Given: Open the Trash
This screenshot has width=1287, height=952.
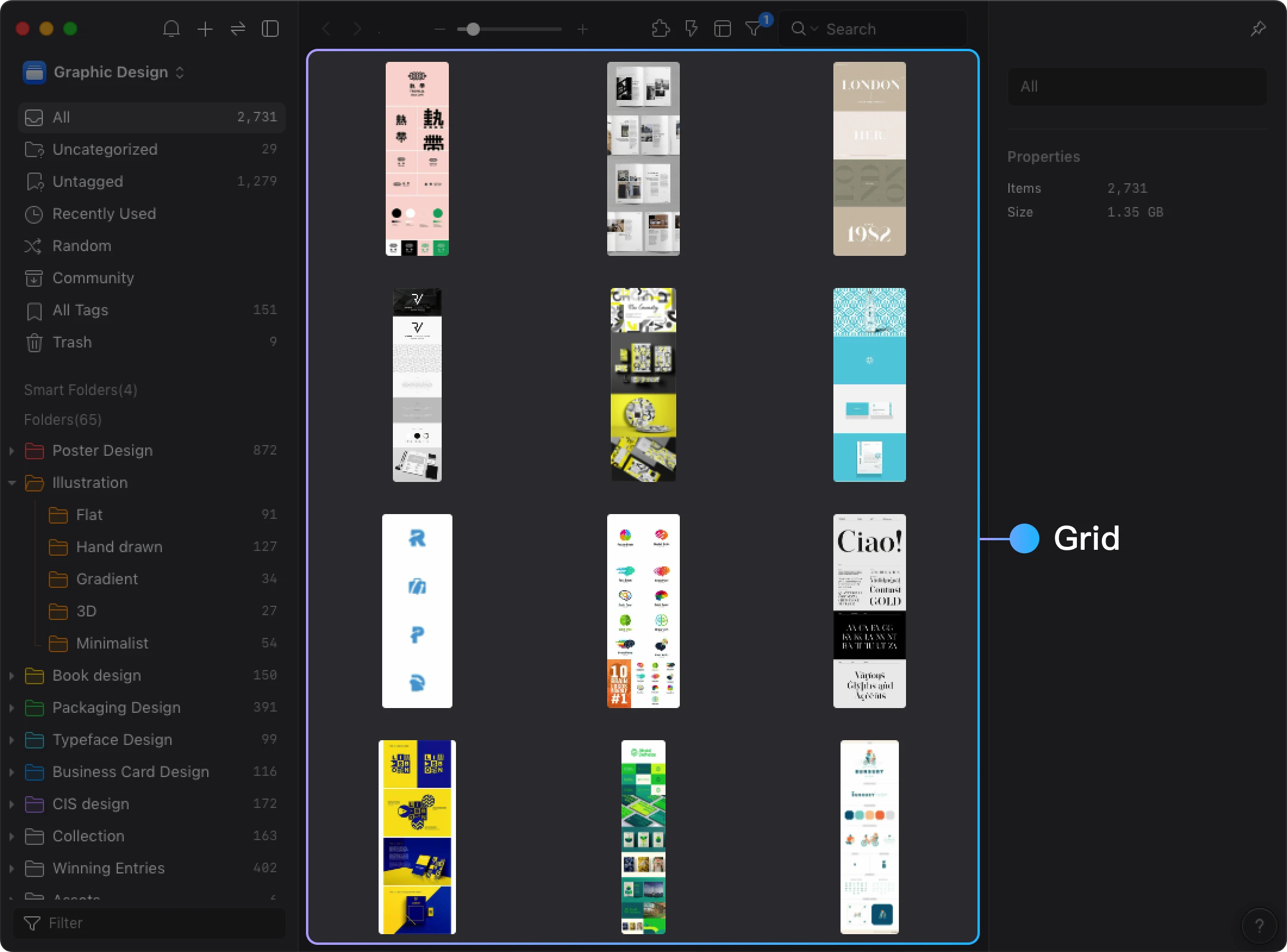Looking at the screenshot, I should [x=152, y=342].
